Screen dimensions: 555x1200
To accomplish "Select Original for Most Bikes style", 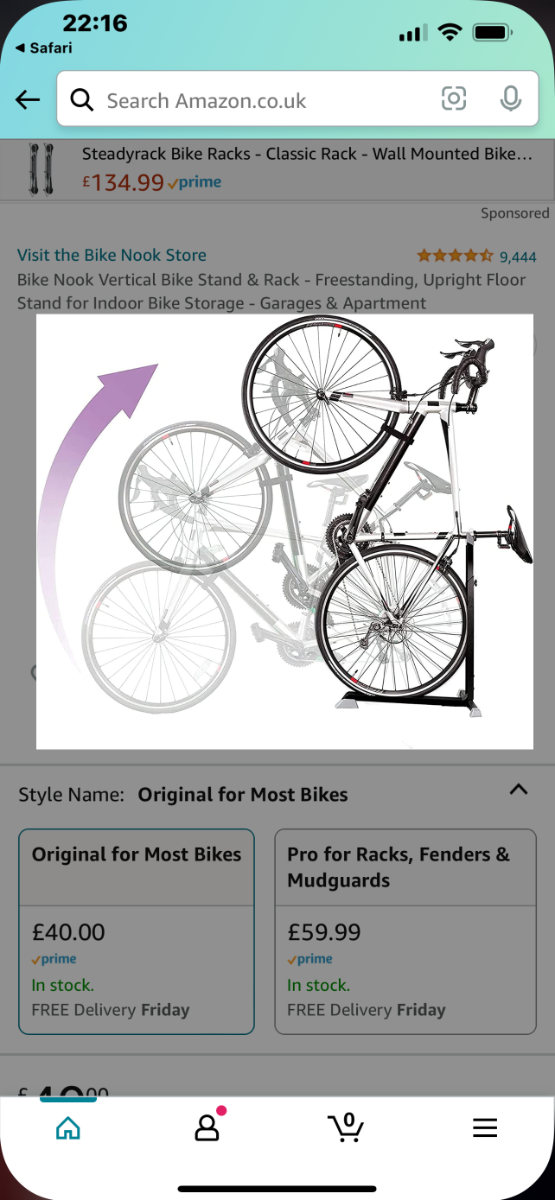I will [136, 931].
